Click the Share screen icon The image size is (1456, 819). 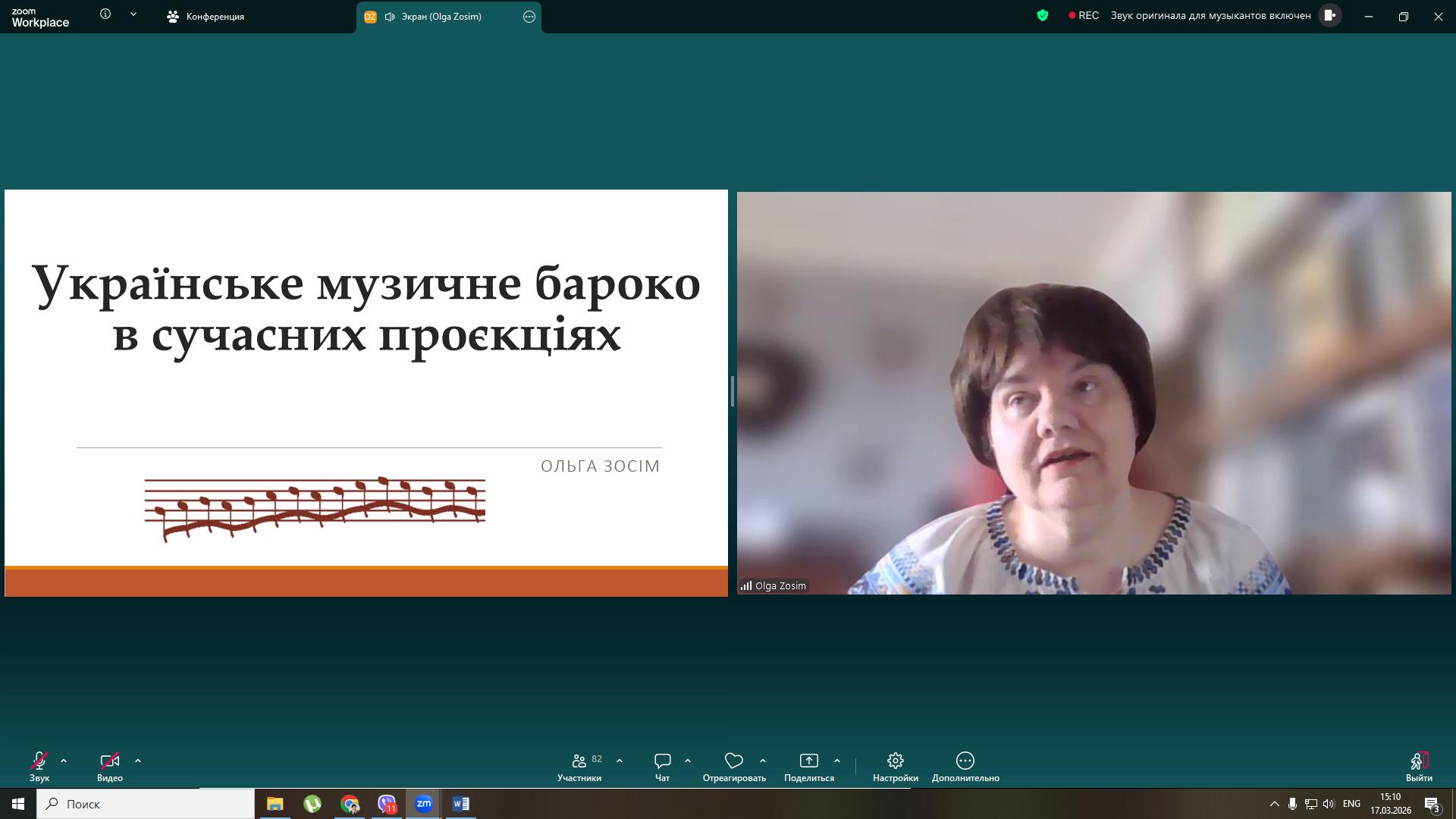click(808, 761)
